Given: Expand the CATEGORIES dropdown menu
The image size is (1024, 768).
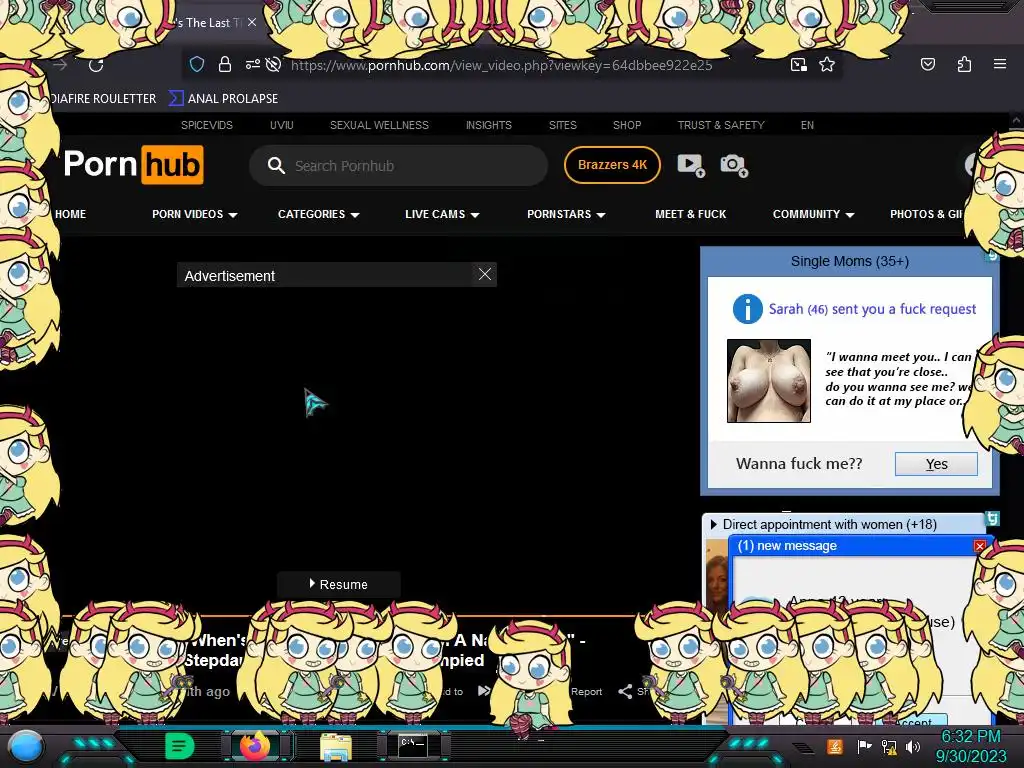Looking at the screenshot, I should tap(319, 214).
